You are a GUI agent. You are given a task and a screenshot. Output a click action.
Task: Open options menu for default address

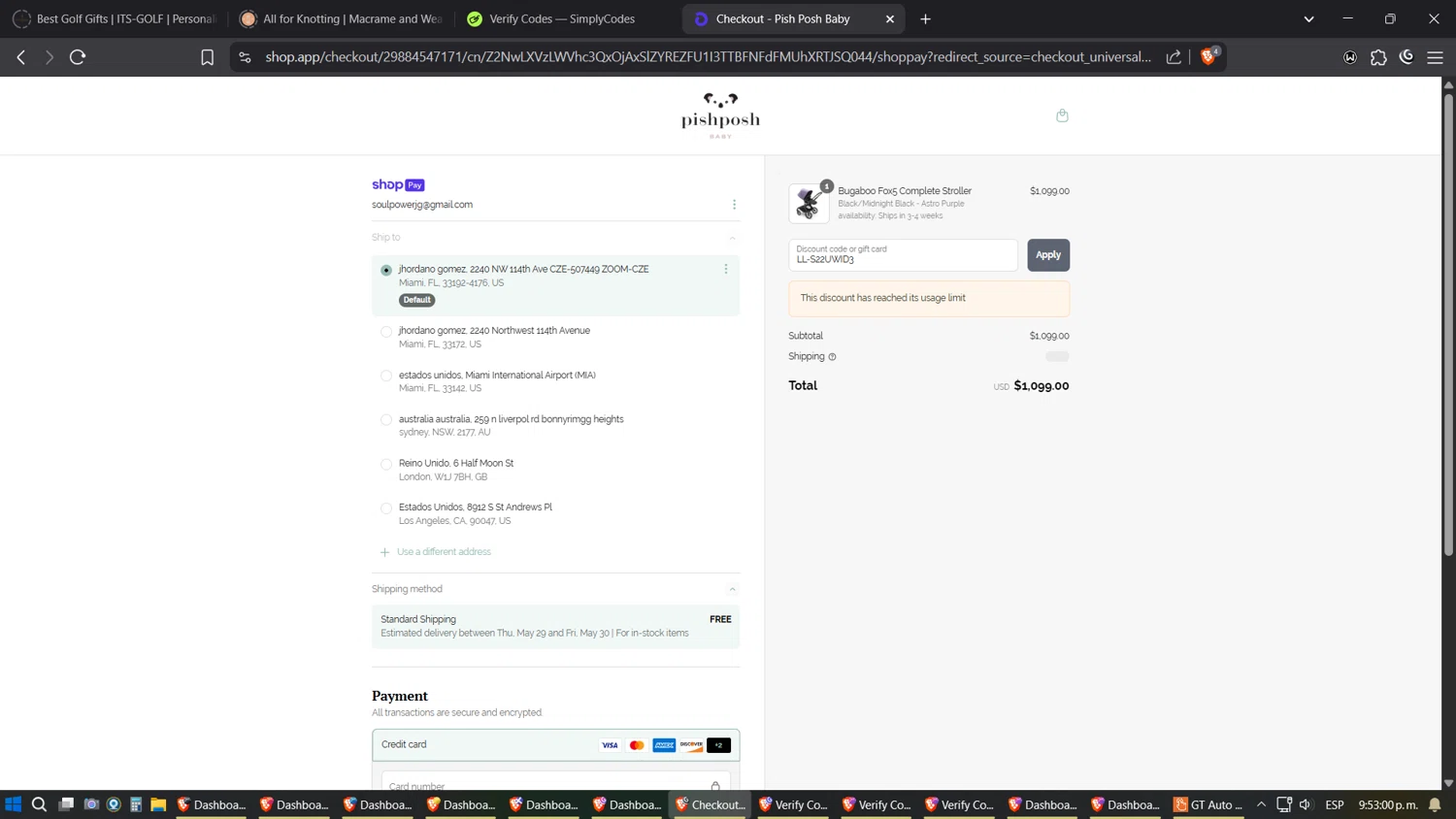725,269
